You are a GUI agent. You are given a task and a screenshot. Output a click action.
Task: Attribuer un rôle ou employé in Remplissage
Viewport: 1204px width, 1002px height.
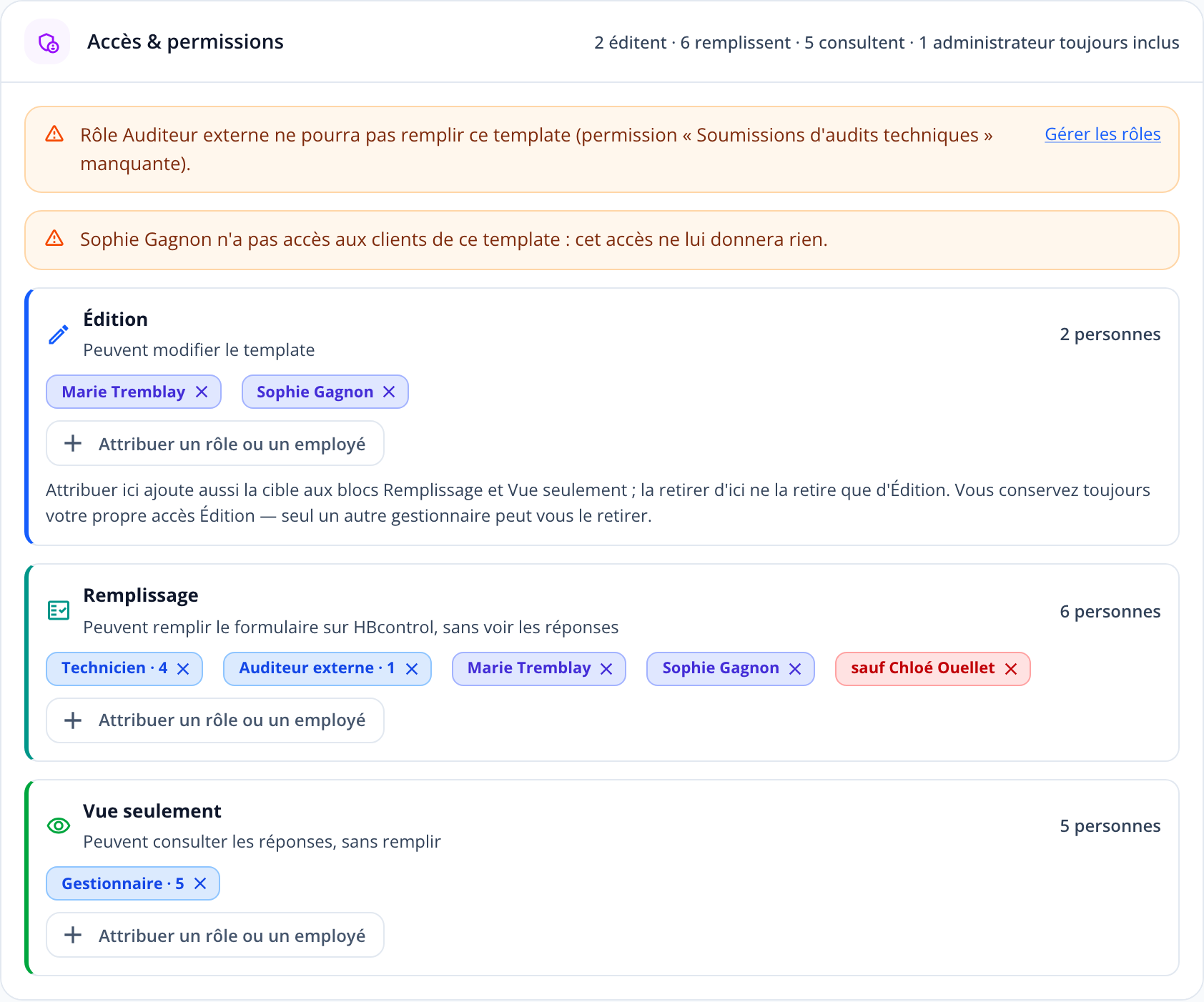[215, 720]
